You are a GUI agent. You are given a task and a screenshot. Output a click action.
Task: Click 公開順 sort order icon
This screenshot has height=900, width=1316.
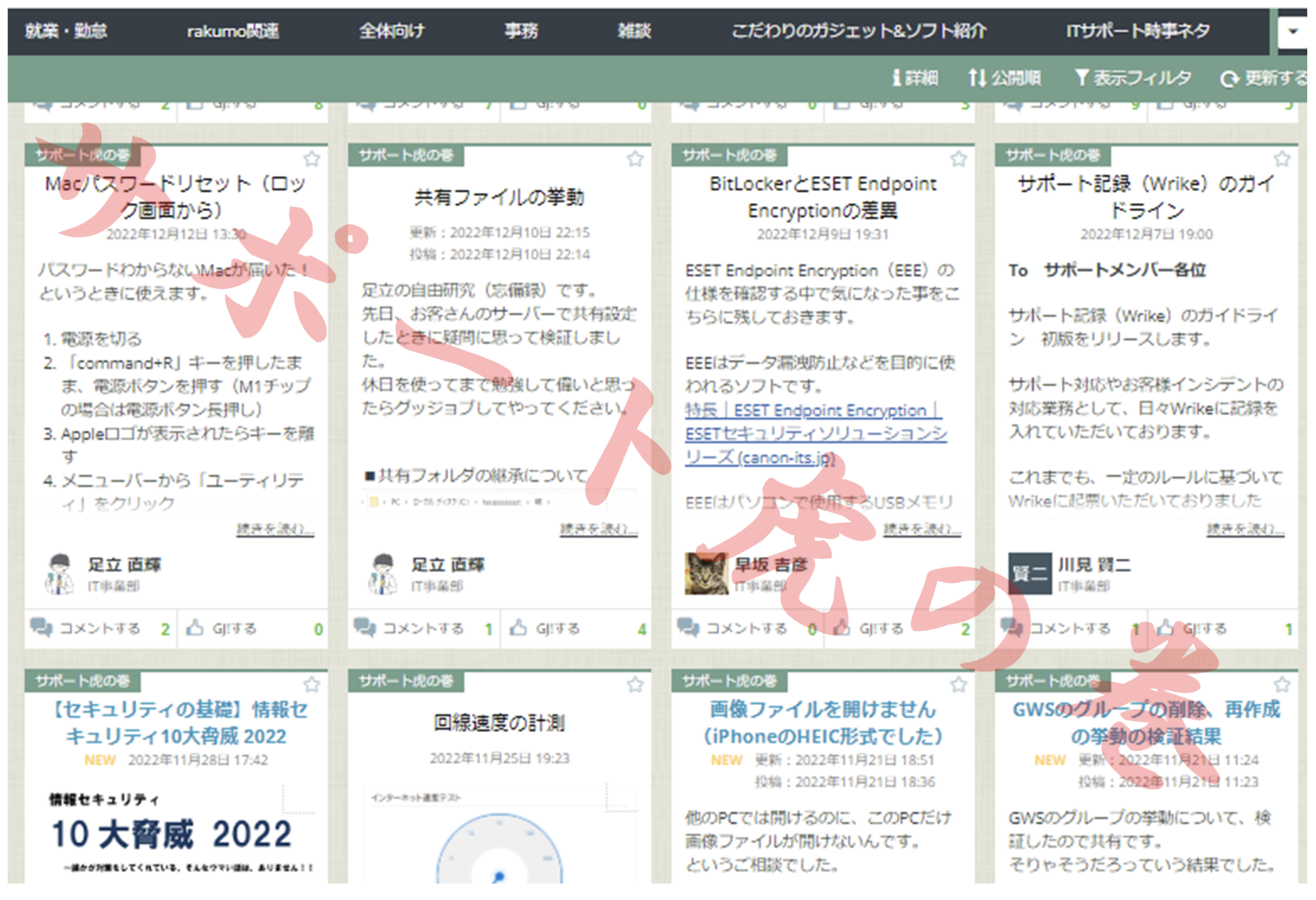tap(977, 78)
